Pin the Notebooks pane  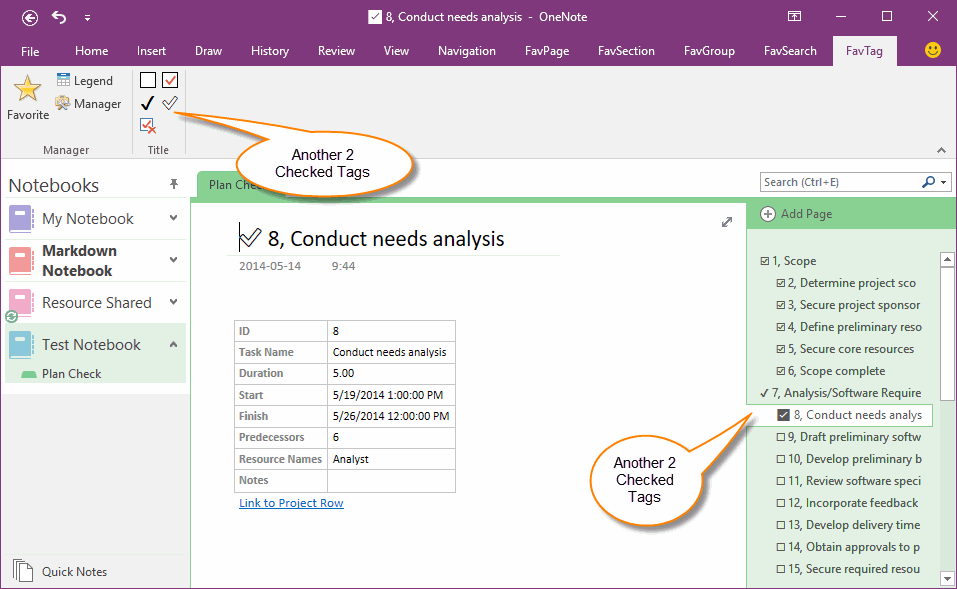coord(174,183)
